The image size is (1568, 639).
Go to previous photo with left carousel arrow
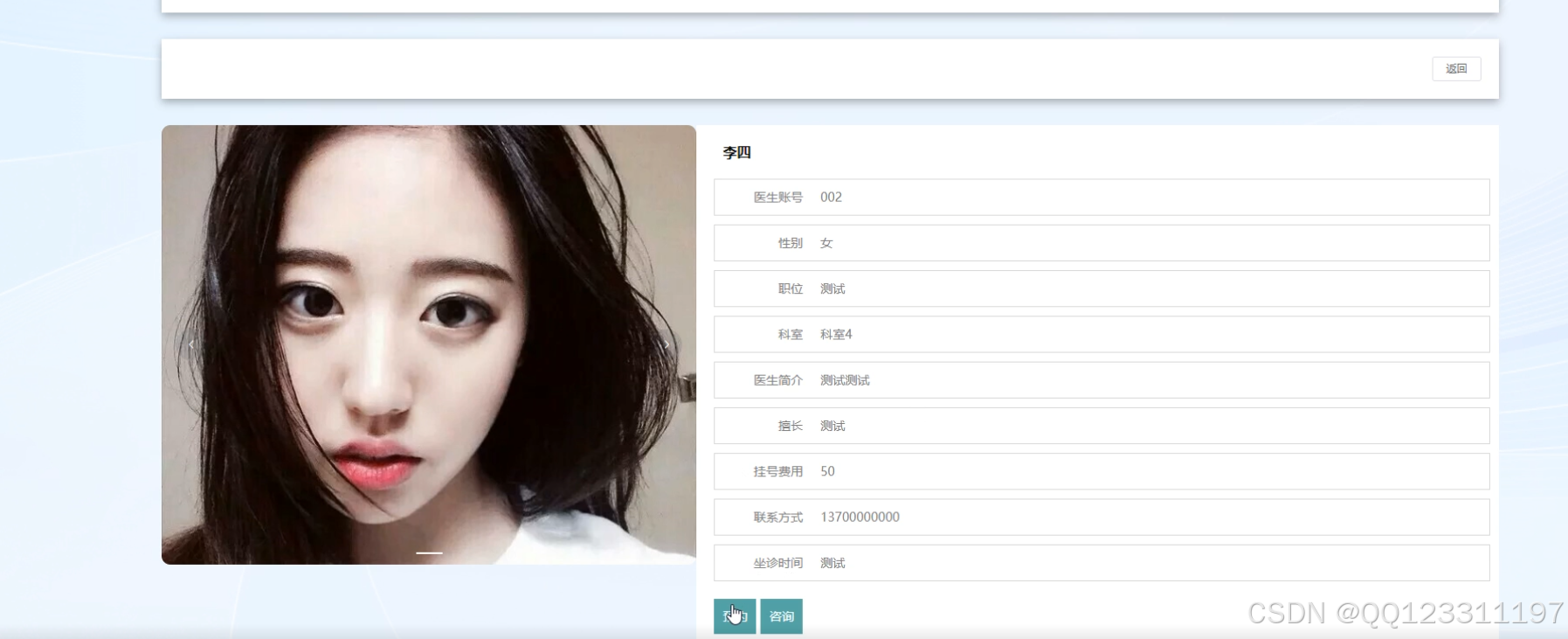(191, 344)
